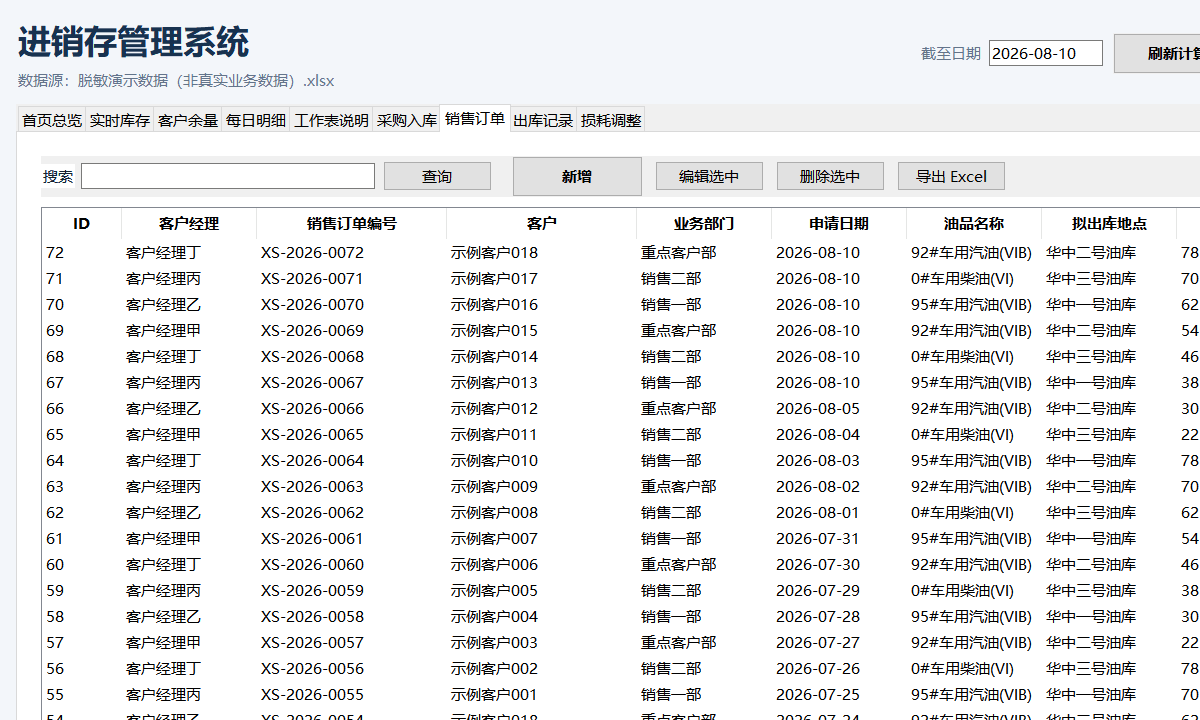Viewport: 1200px width, 720px height.
Task: Open the 客户余量 tab
Action: pos(188,120)
